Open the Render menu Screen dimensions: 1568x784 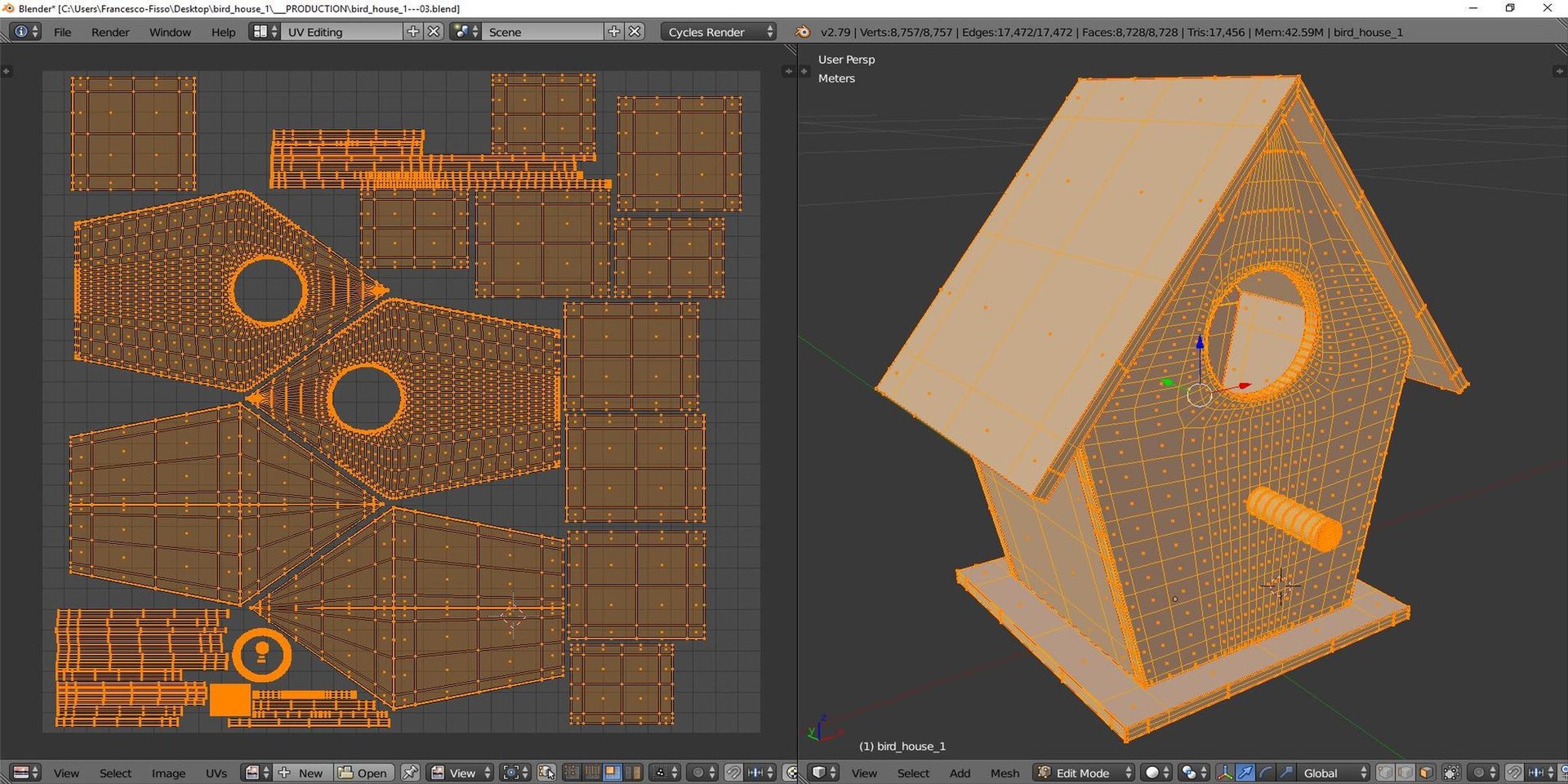110,32
